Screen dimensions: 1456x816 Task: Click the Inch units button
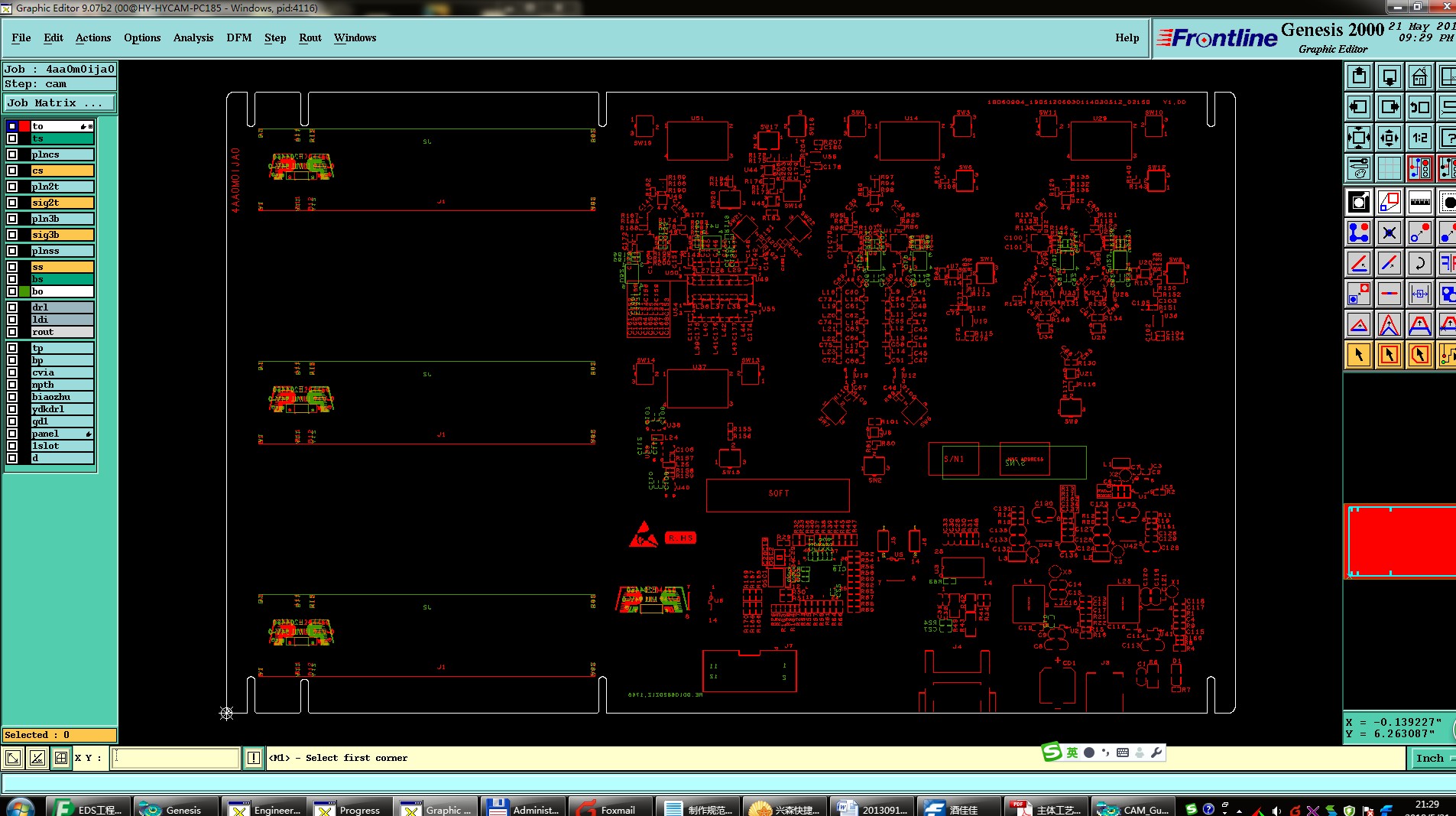click(x=1430, y=758)
